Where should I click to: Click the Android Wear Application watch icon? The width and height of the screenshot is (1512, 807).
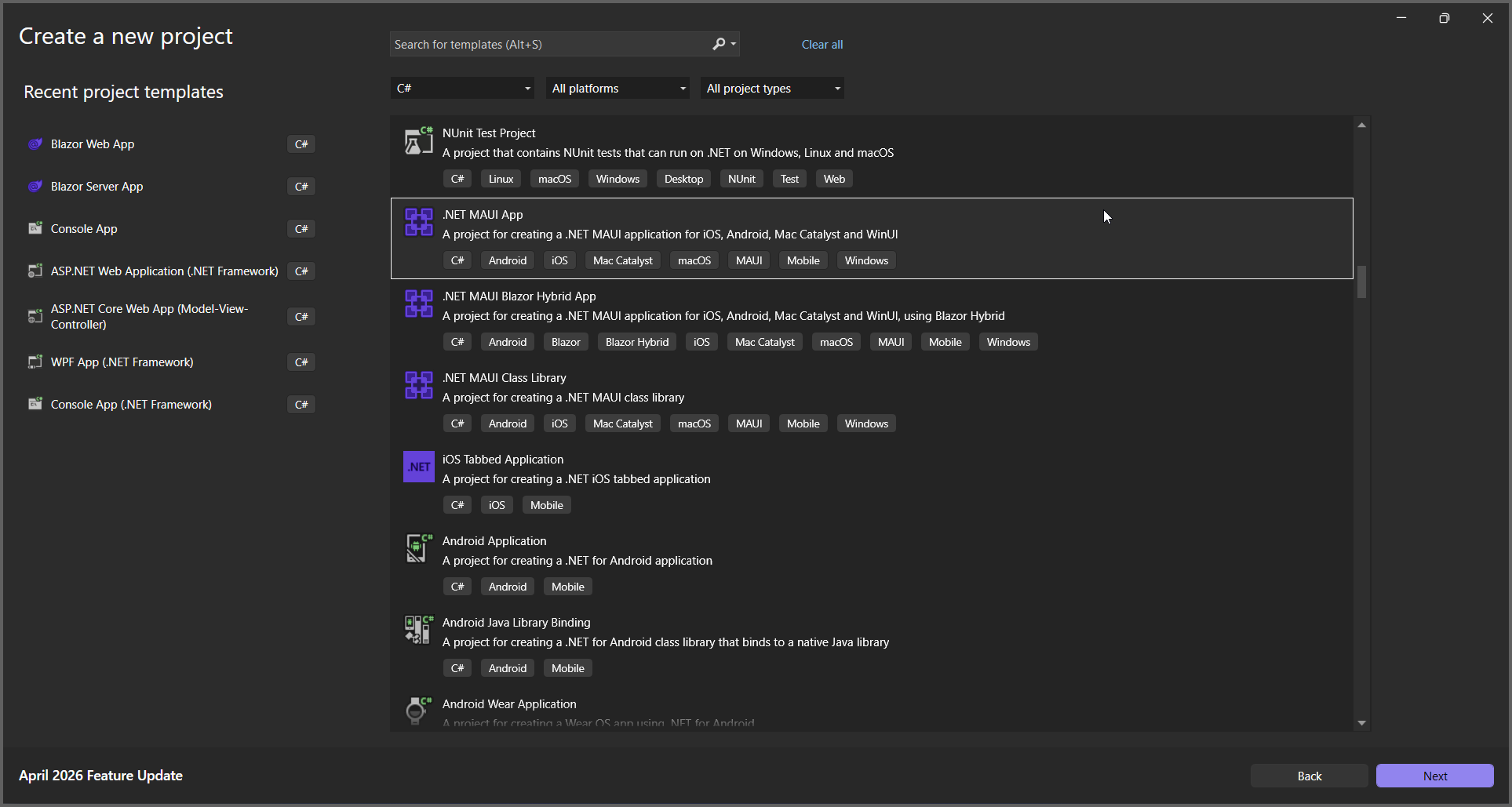click(x=418, y=711)
